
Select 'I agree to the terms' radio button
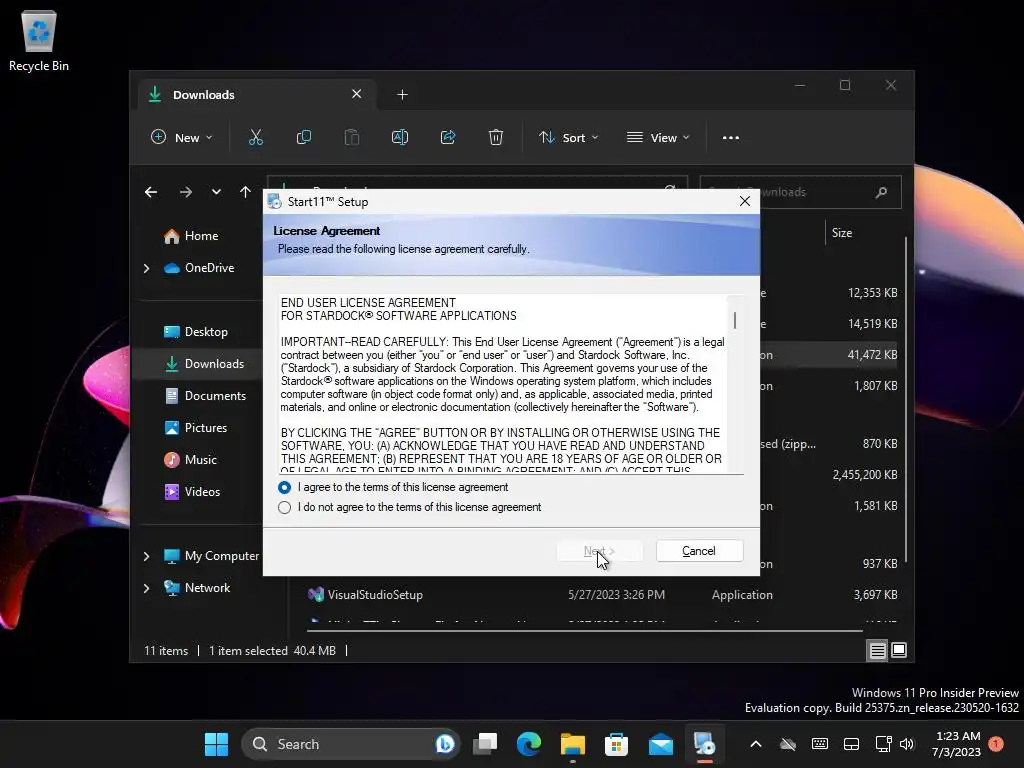(x=284, y=487)
